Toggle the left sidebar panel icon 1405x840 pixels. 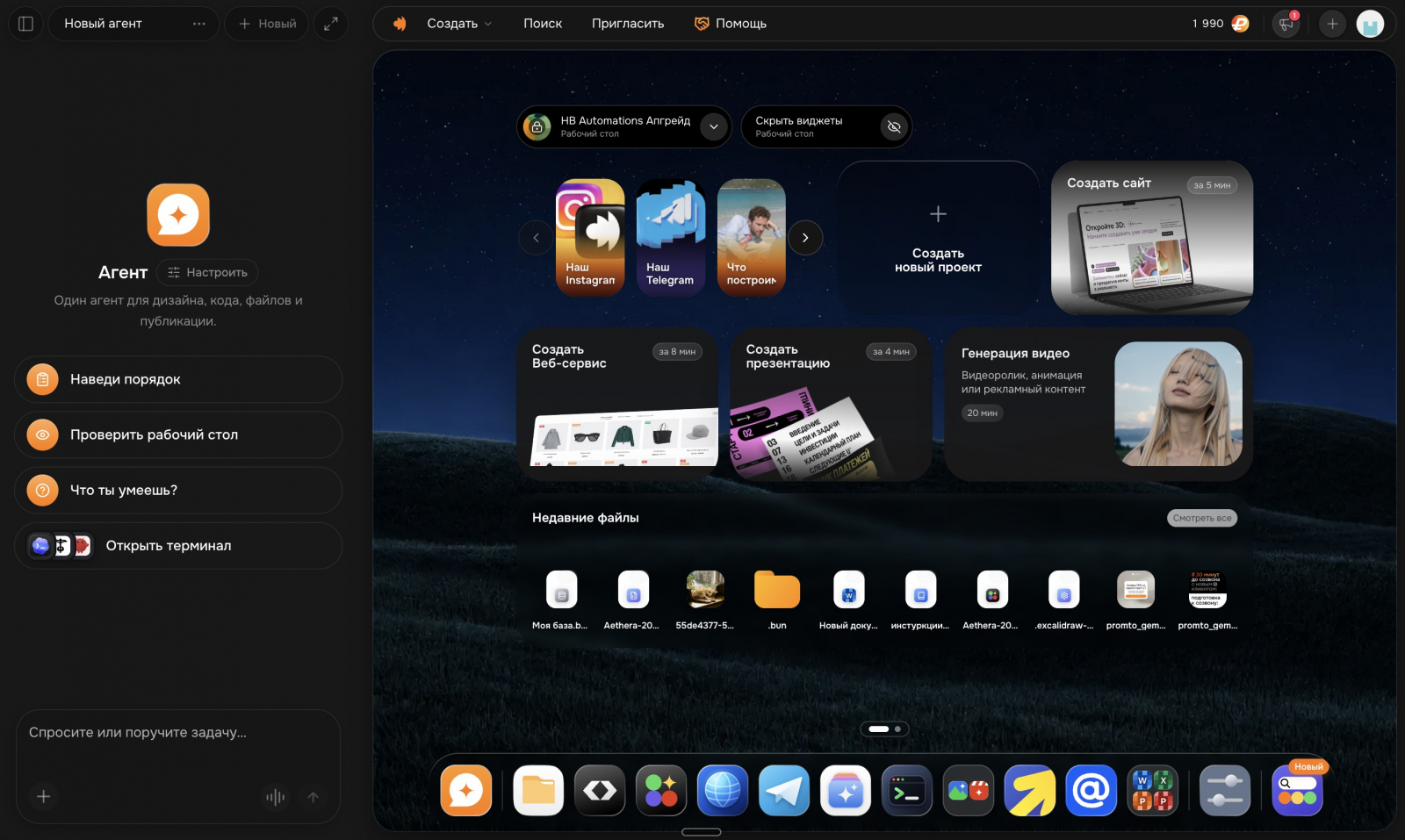tap(25, 24)
